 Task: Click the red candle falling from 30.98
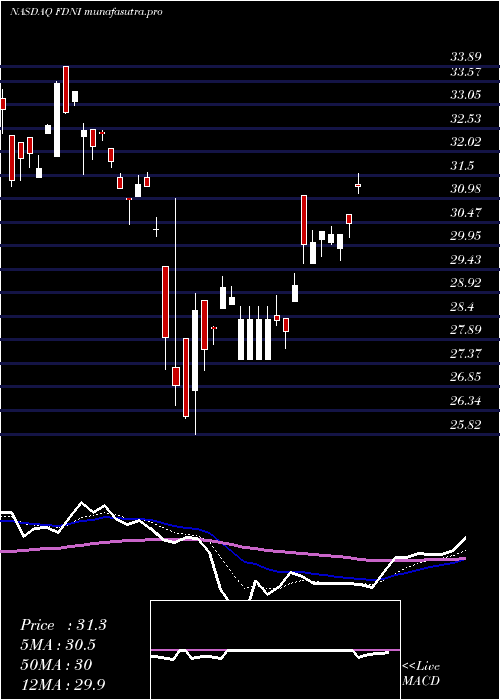point(304,220)
